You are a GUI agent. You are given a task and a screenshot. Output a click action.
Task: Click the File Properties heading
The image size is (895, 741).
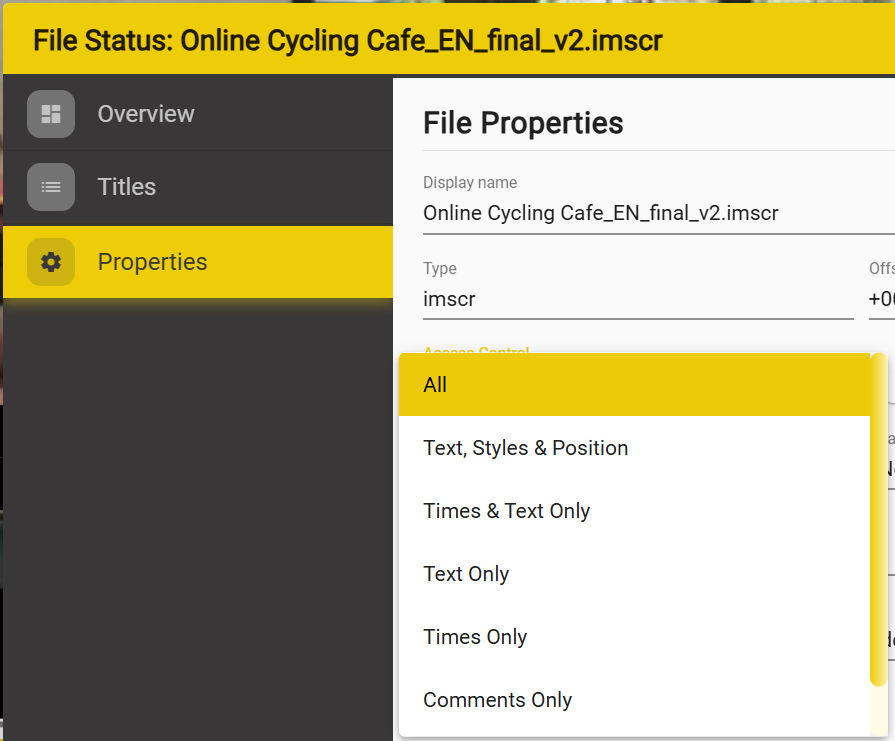click(x=523, y=123)
